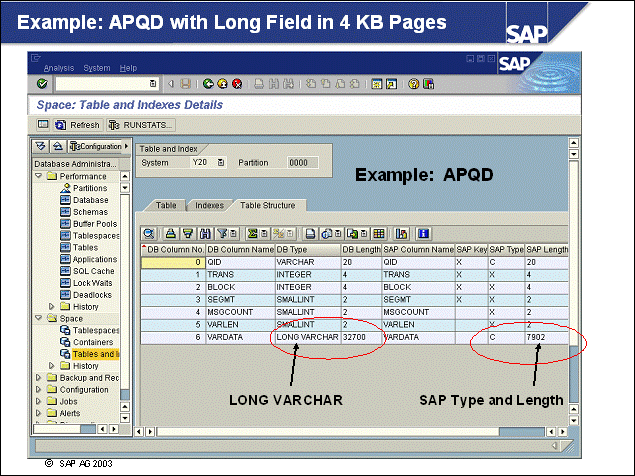This screenshot has height=476, width=635.
Task: Select row 0 QID via its row selector
Action: coord(143,261)
